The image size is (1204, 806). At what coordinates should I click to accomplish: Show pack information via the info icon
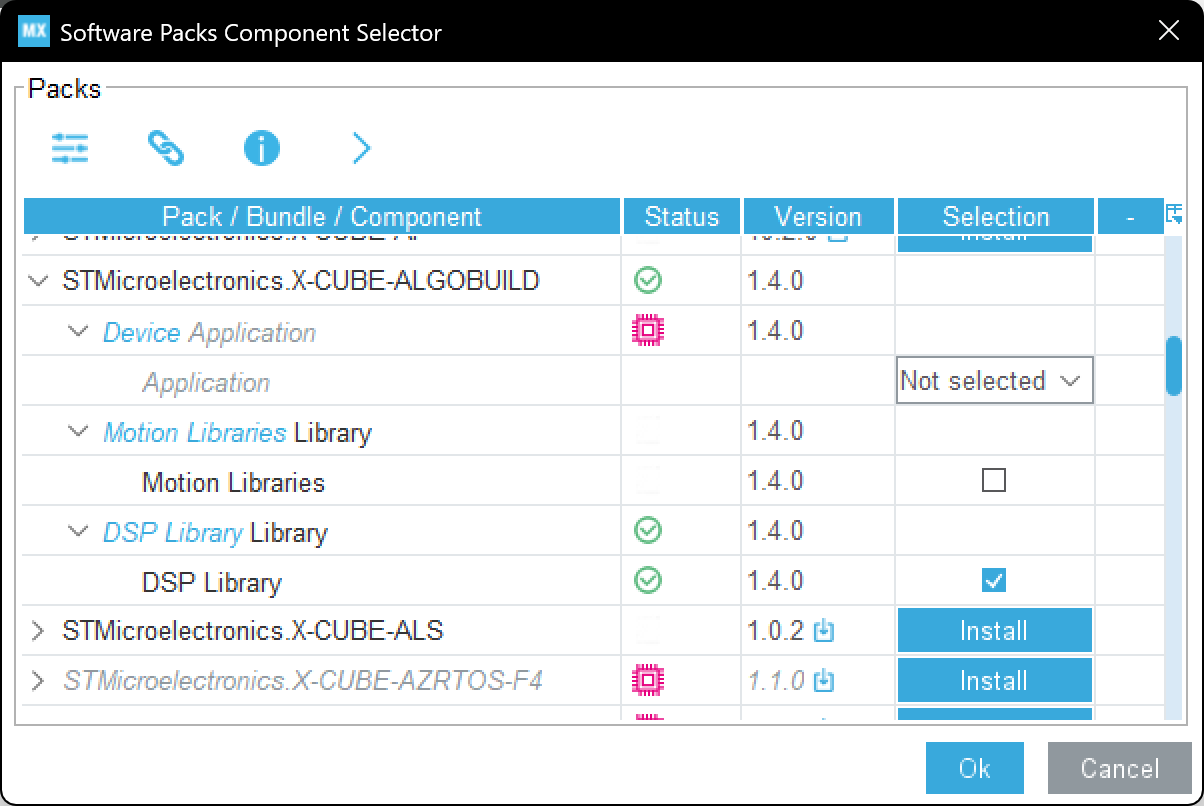tap(261, 148)
